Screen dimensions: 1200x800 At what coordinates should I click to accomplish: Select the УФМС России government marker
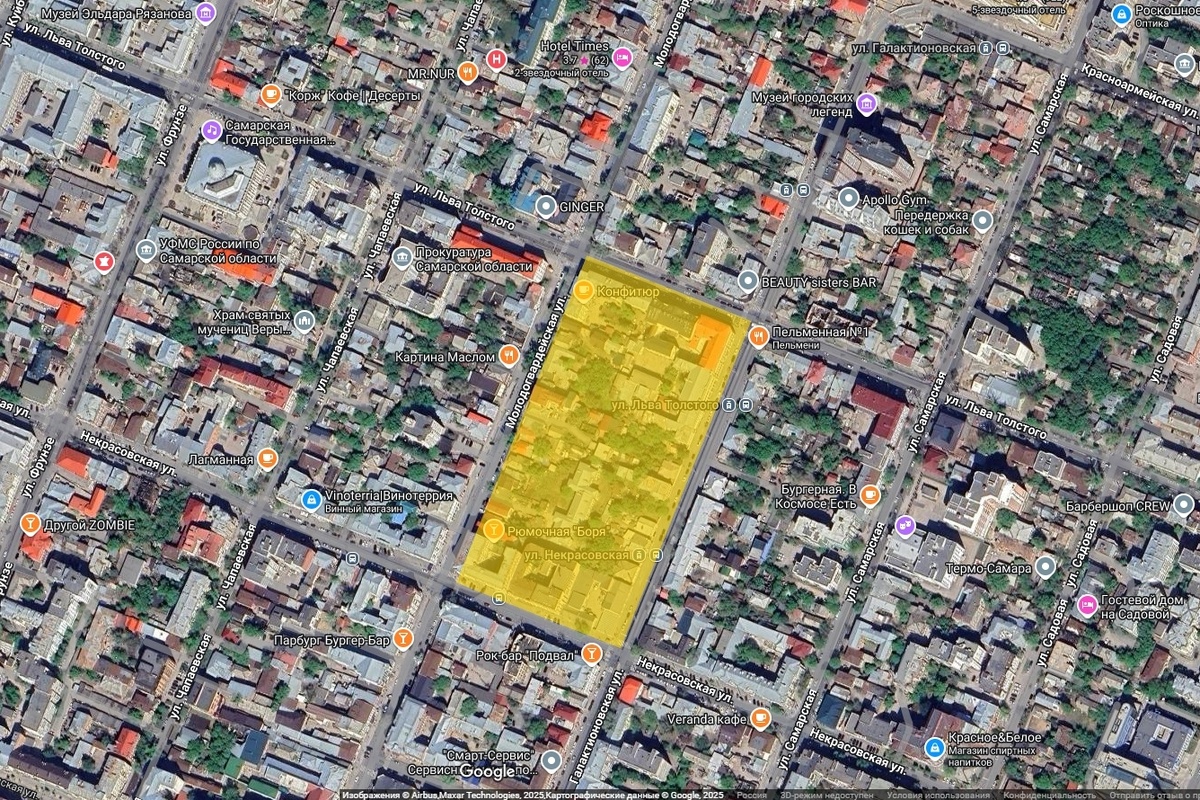pyautogui.click(x=146, y=250)
